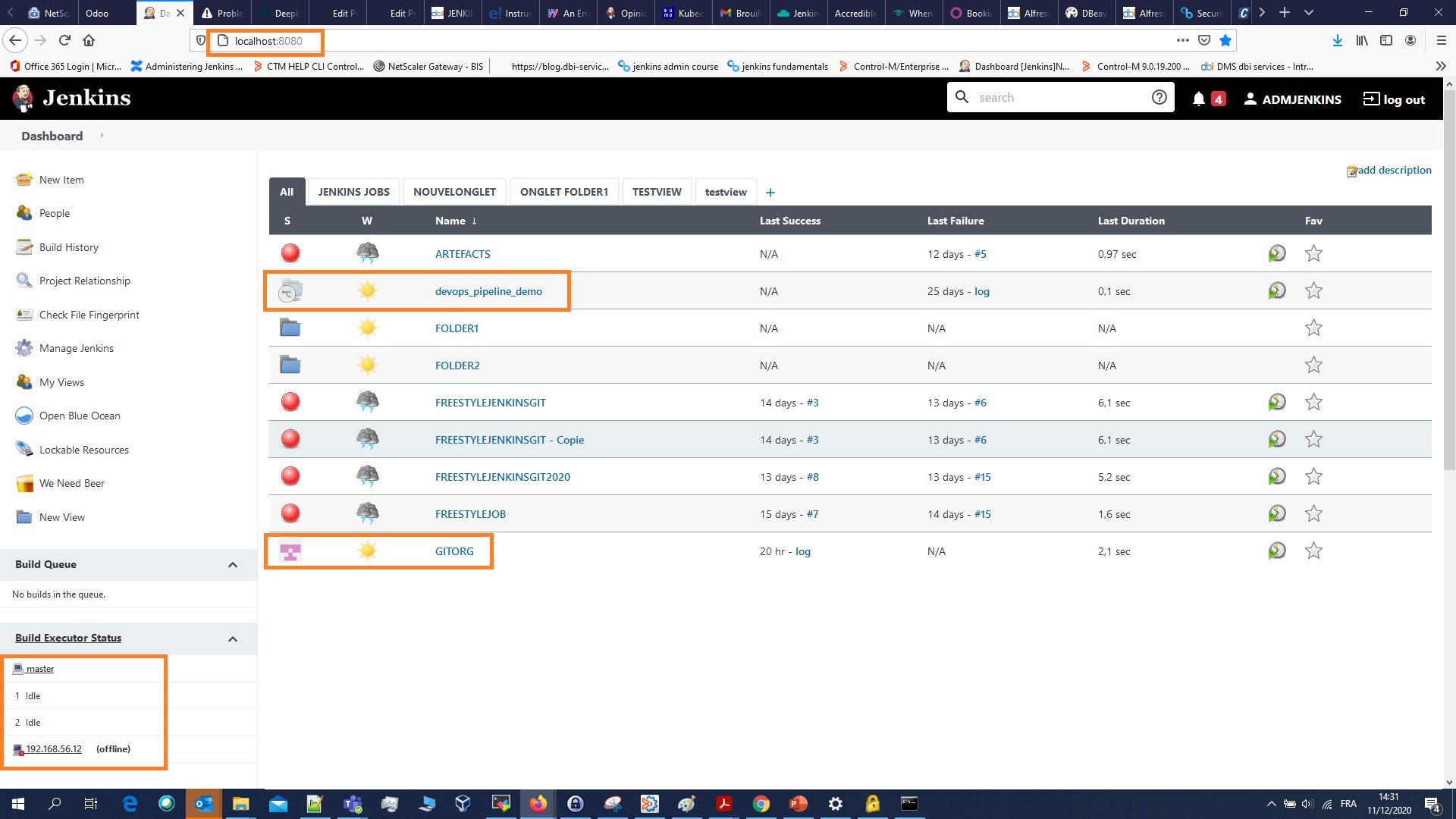Favorite the FREESTYLEJENKINSGIT2020 star
Image resolution: width=1456 pixels, height=819 pixels.
coord(1313,476)
